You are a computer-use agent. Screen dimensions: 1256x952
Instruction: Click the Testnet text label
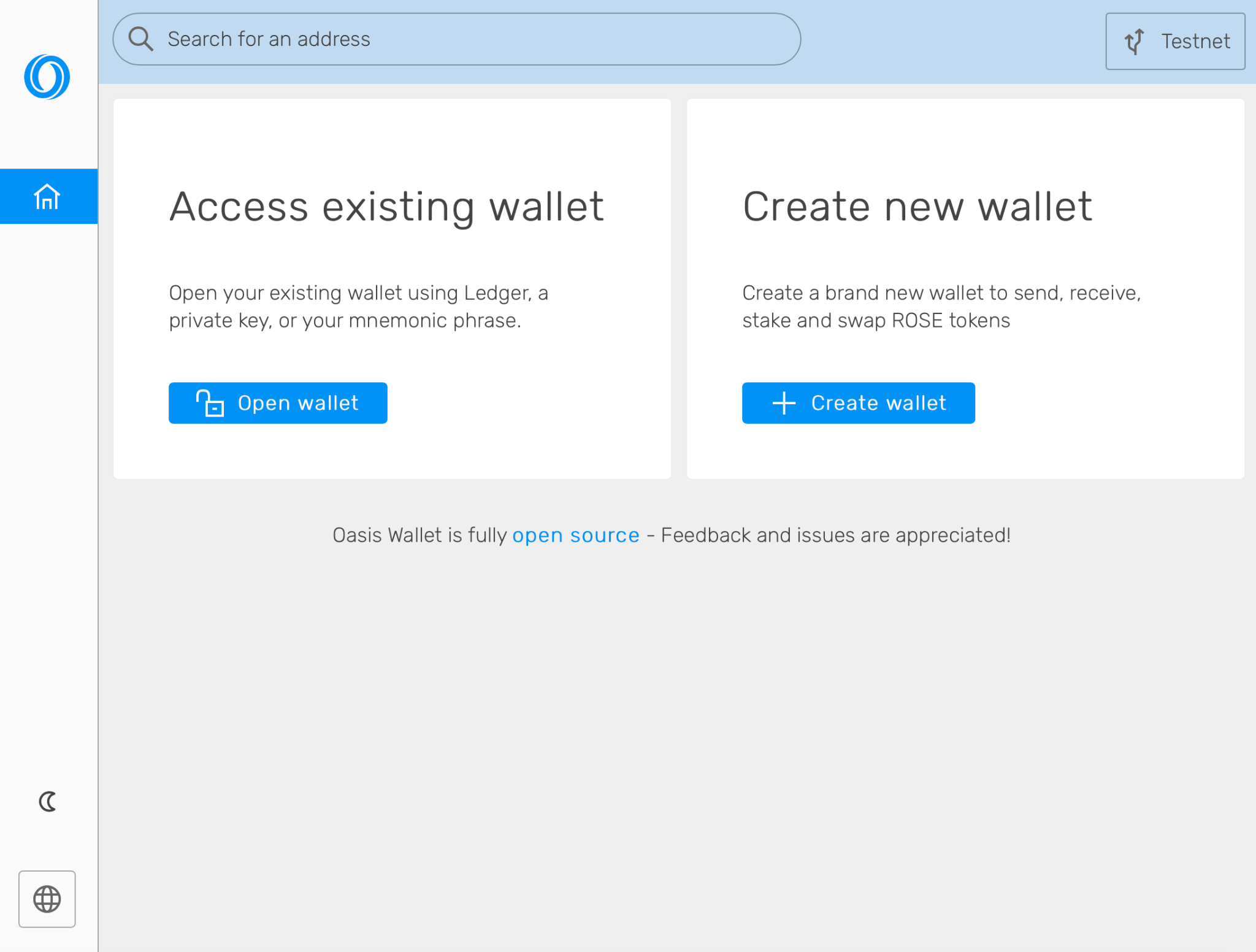tap(1196, 41)
